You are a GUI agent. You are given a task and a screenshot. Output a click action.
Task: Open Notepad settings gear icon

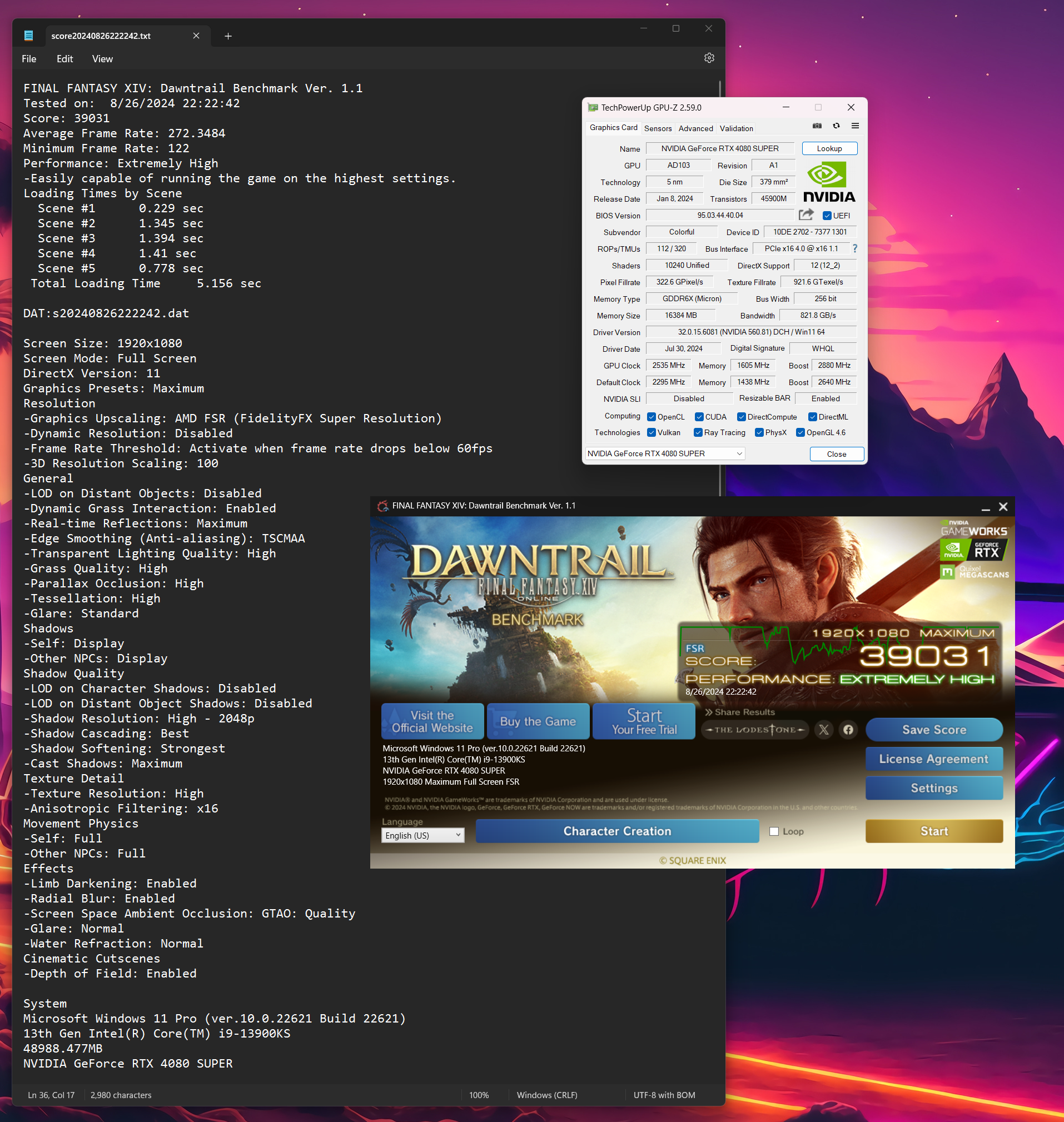[x=709, y=58]
